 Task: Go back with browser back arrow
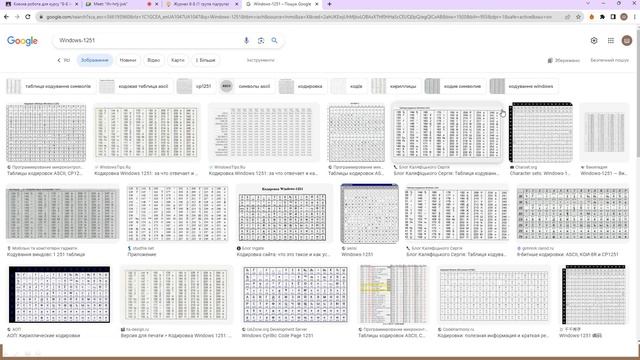click(x=6, y=17)
